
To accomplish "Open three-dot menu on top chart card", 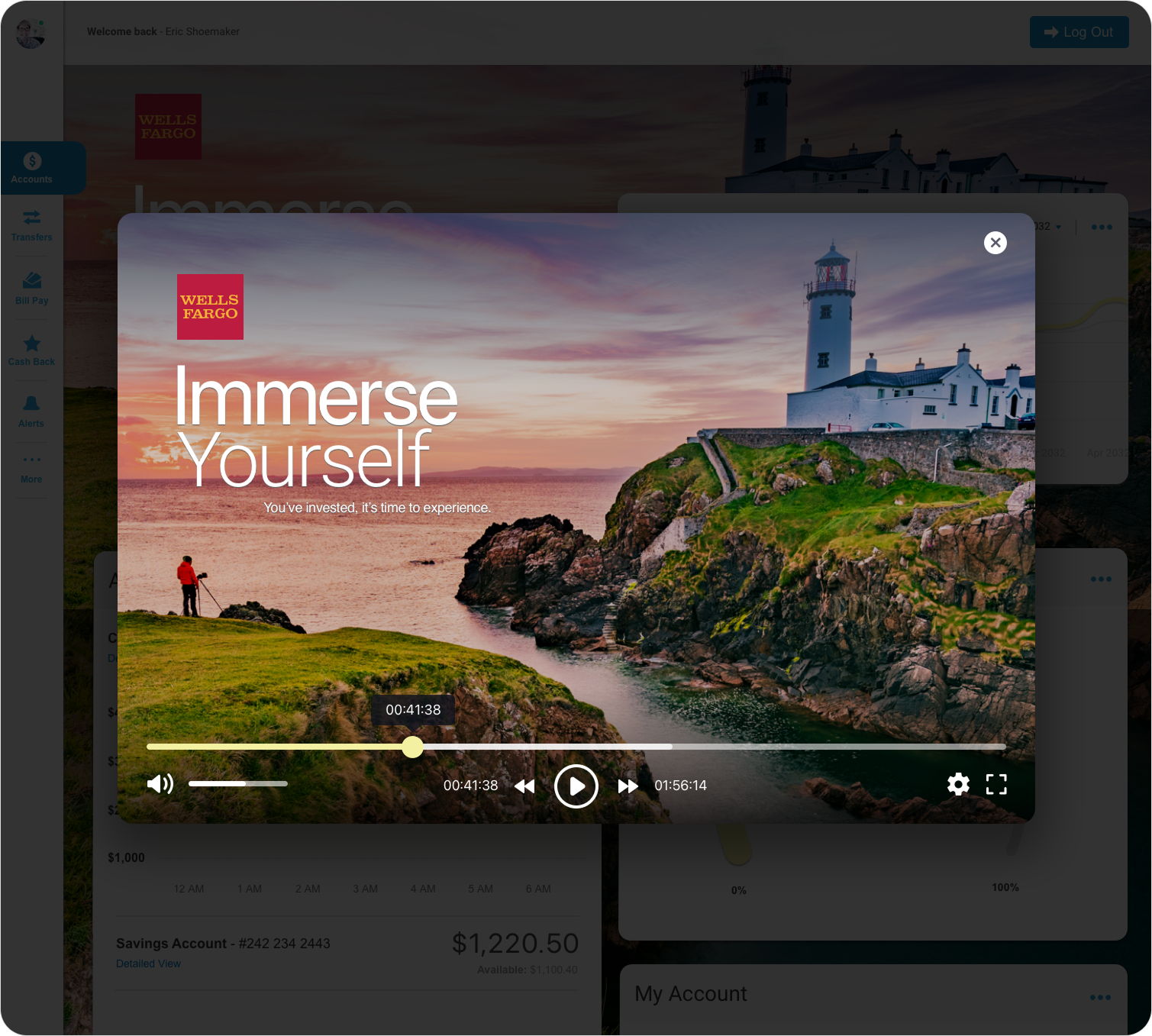I will point(1102,227).
